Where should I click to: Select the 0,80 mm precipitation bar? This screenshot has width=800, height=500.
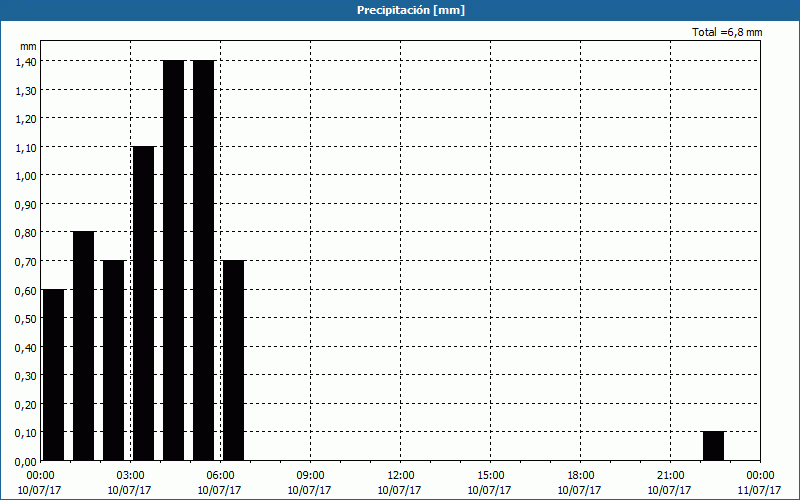[83, 345]
